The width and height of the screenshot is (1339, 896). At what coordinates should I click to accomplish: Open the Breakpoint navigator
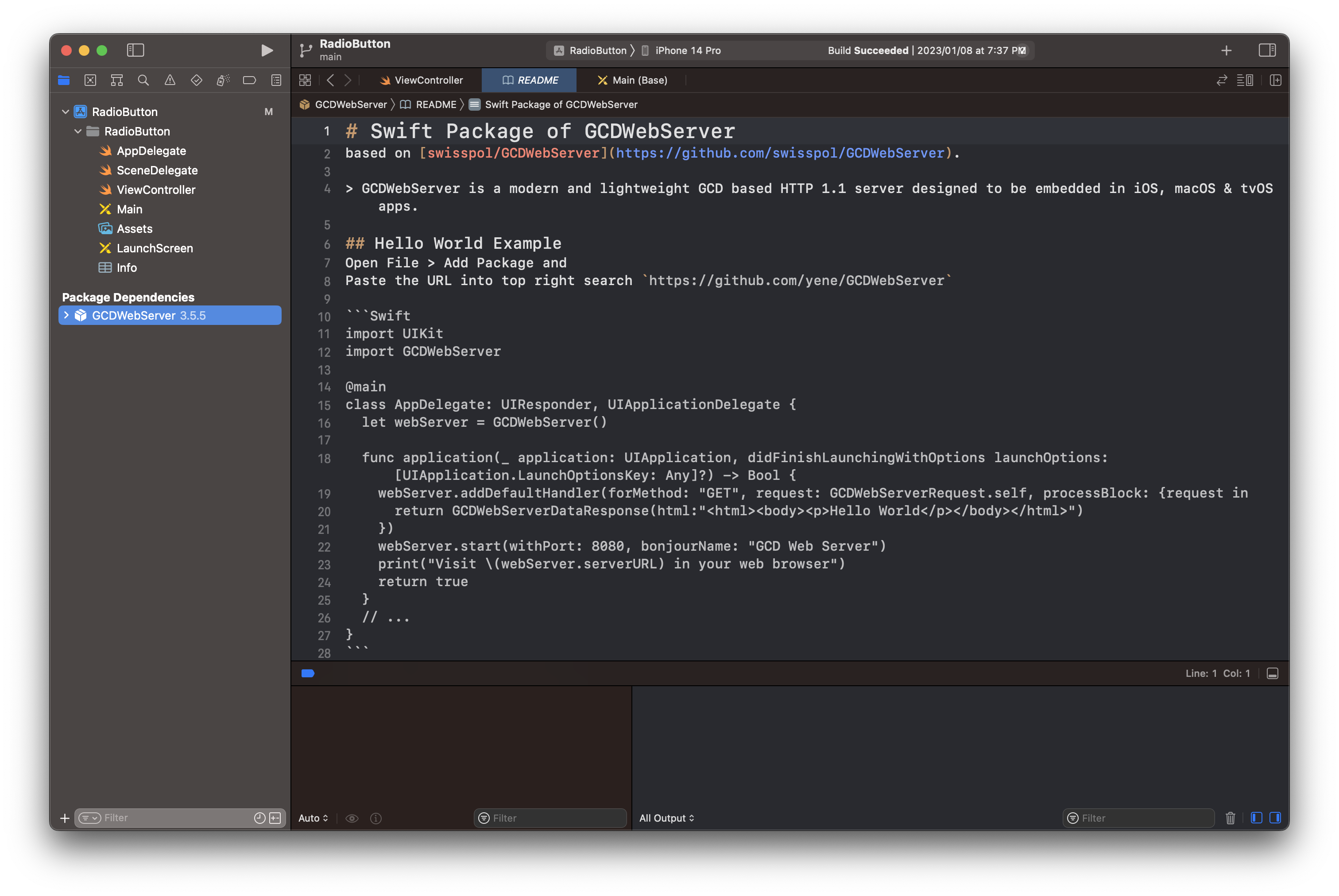(249, 80)
